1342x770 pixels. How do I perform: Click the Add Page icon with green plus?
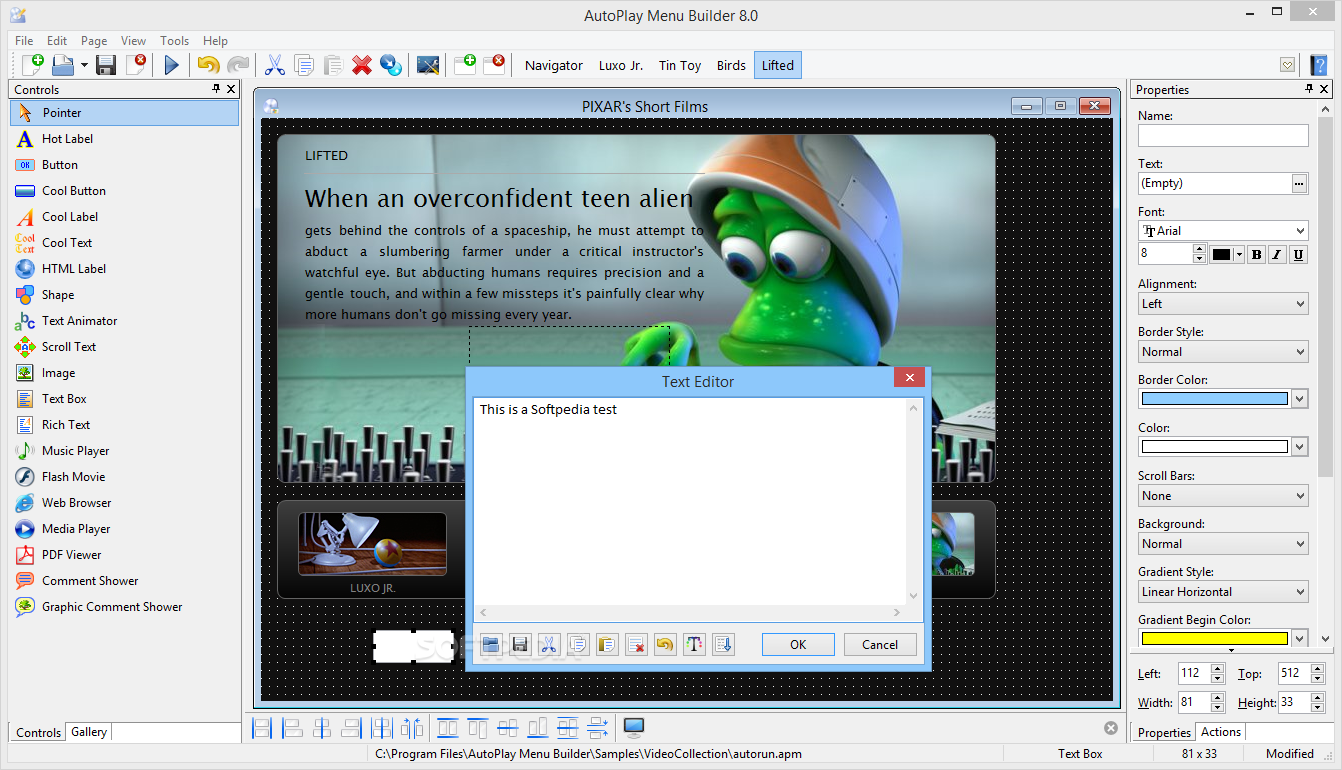tap(465, 65)
